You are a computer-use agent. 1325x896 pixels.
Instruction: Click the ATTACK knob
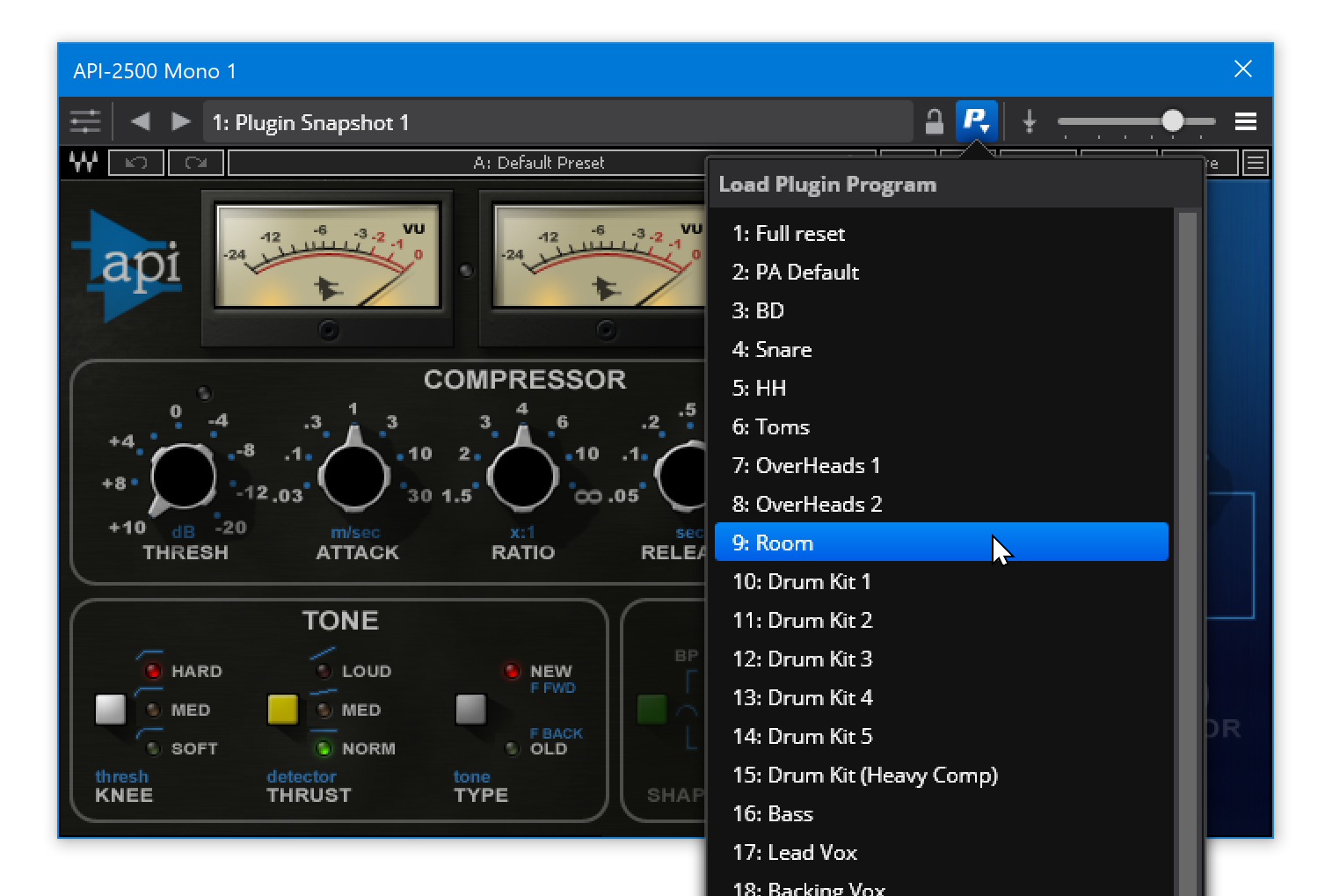(353, 476)
